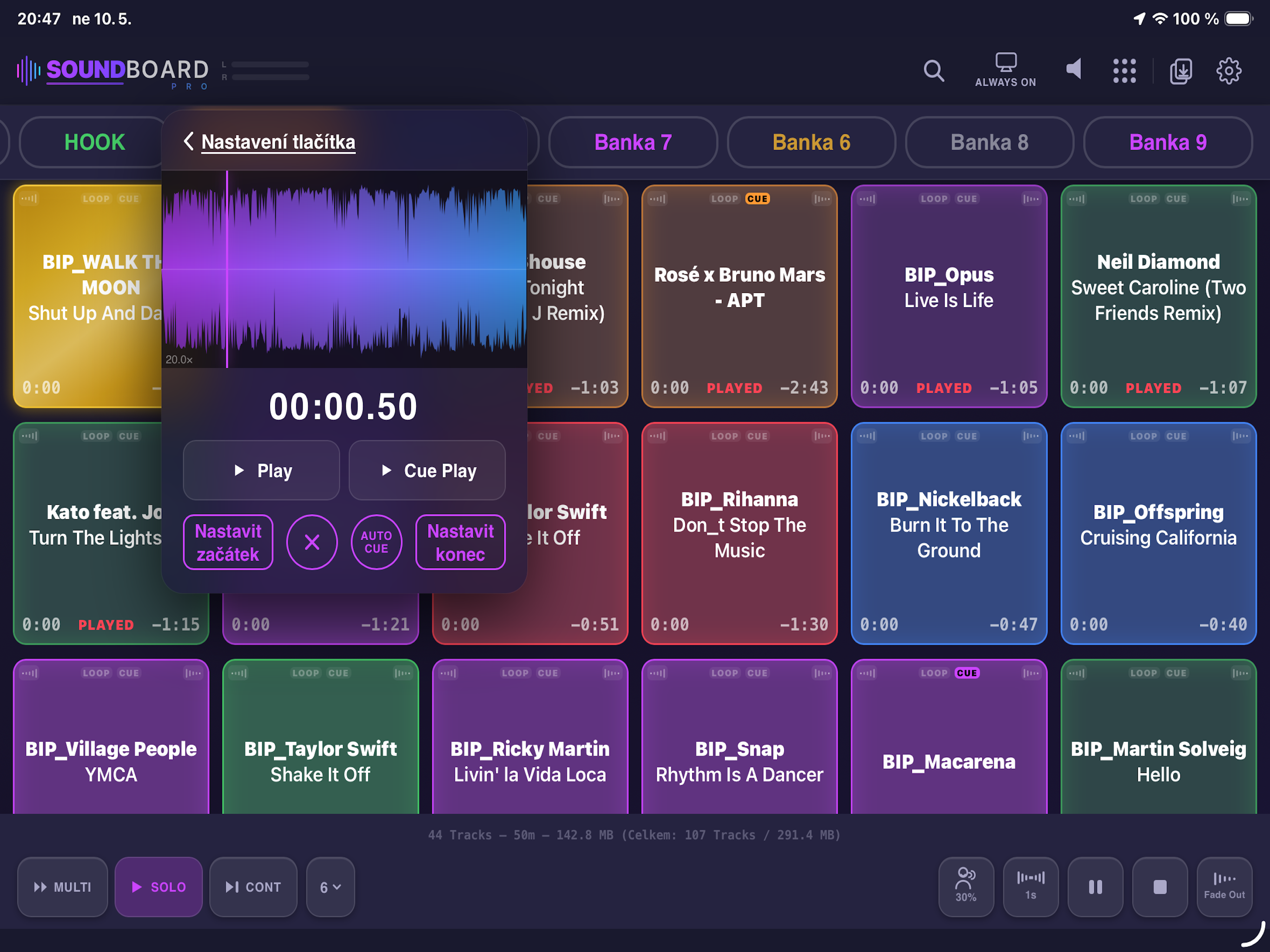Click the X clear cue button

pos(312,542)
